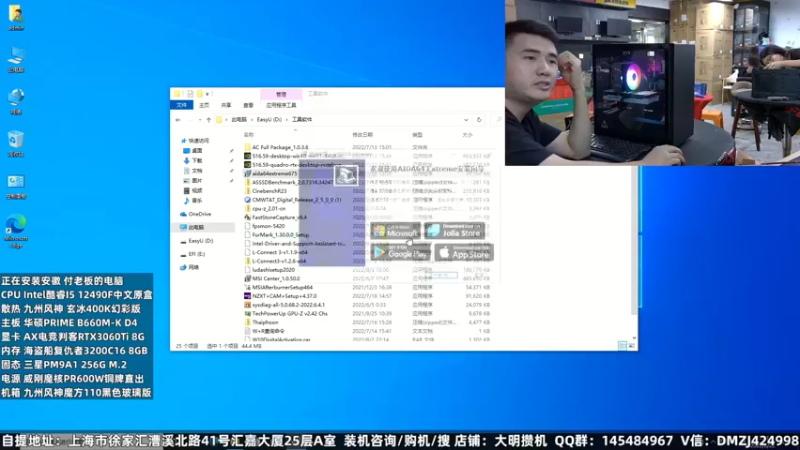Open quick access toolbar customize dropdown
The width and height of the screenshot is (800, 450).
tap(207, 94)
